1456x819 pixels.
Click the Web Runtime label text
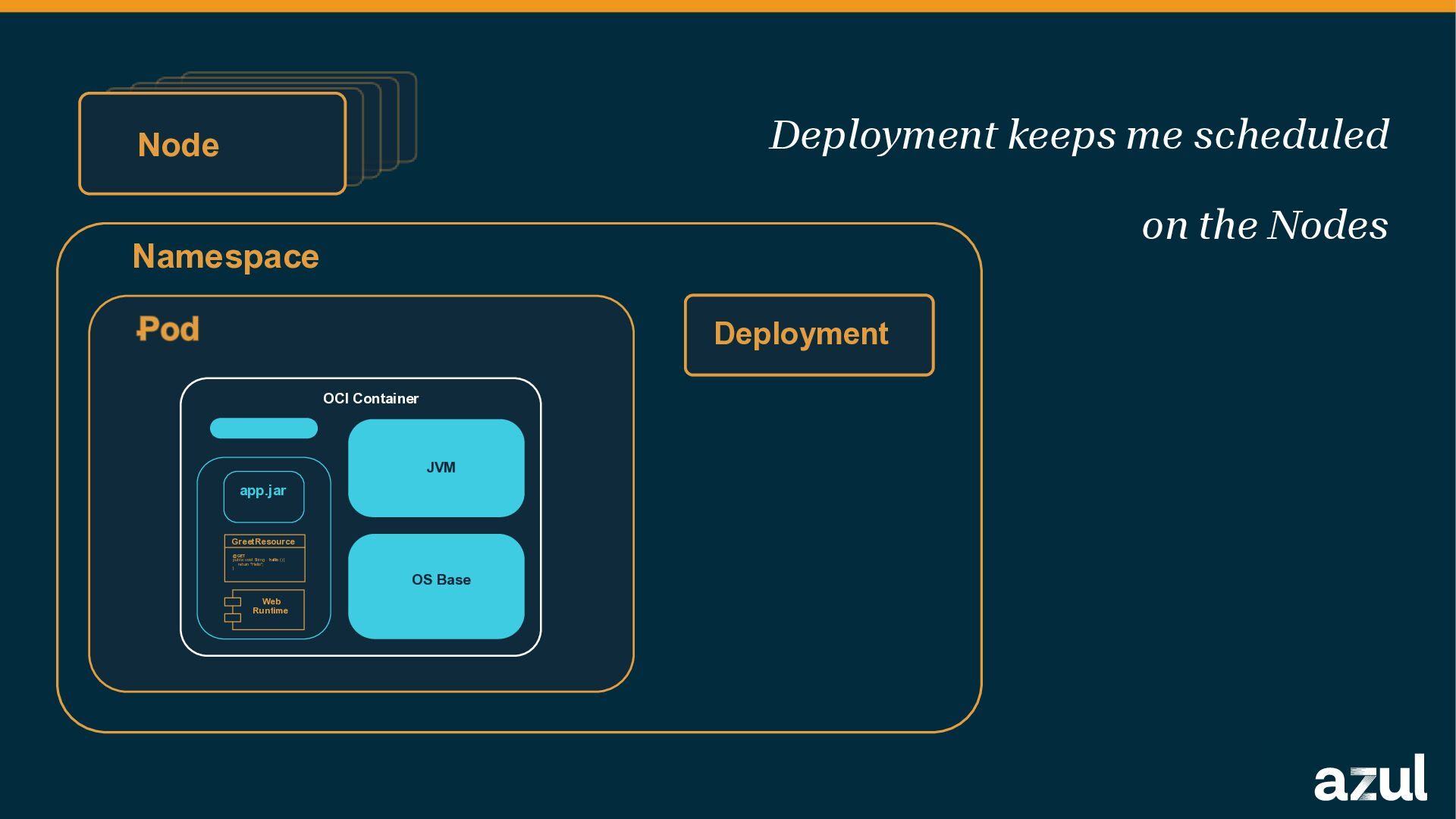[271, 606]
